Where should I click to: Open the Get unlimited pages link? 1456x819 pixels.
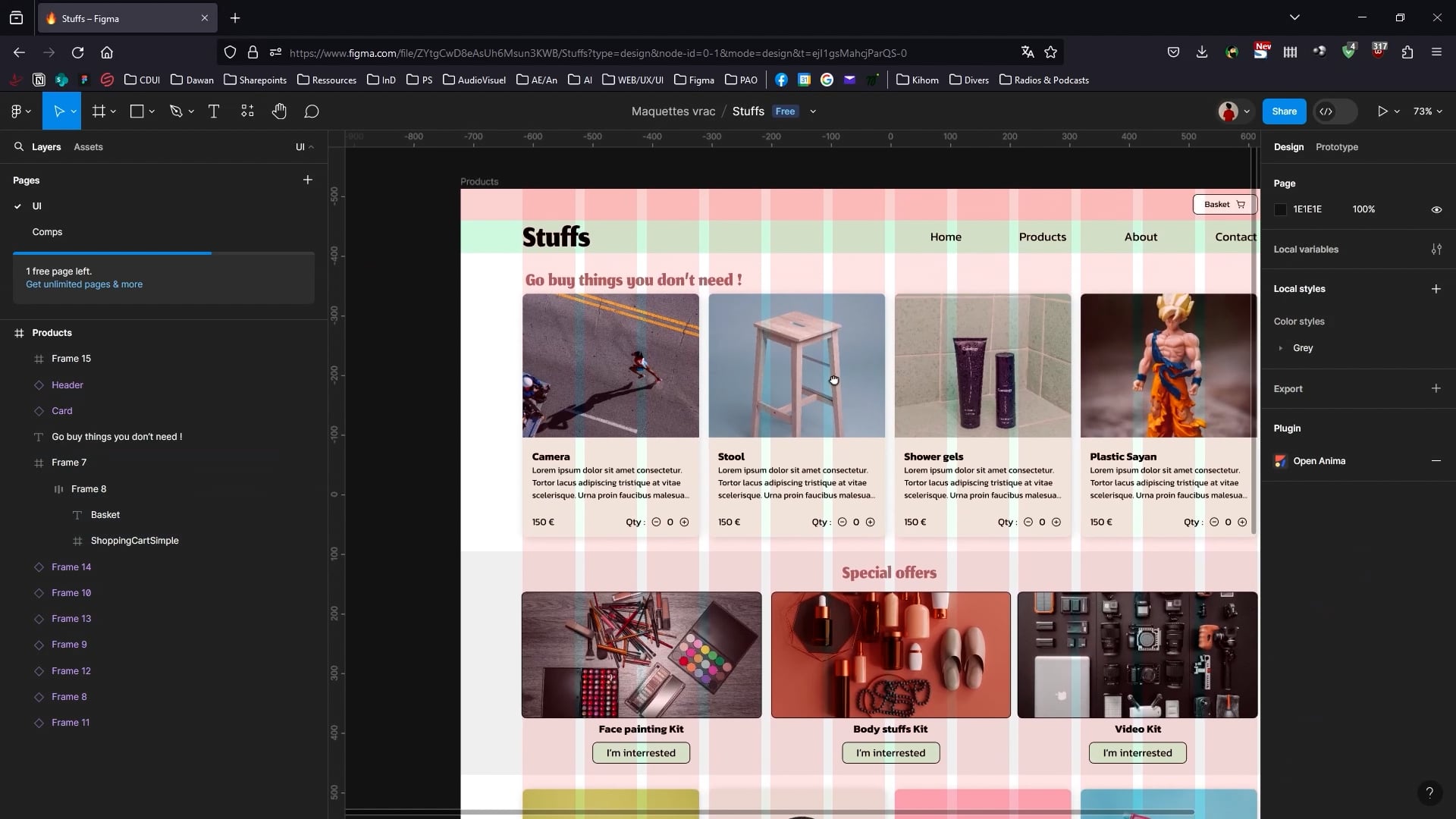[x=83, y=284]
